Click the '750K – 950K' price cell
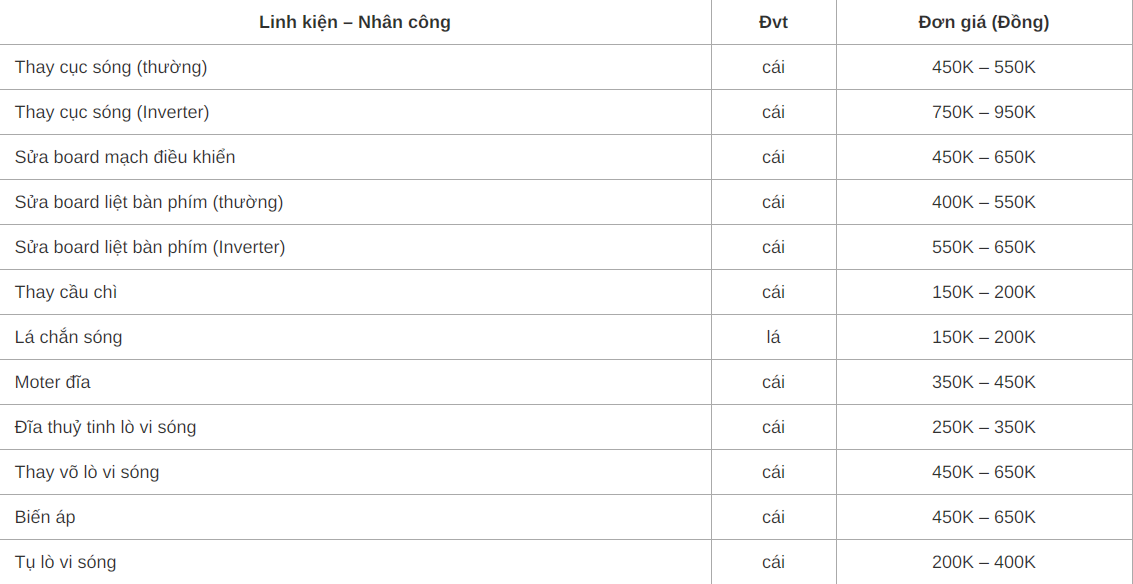Image resolution: width=1133 pixels, height=584 pixels. (x=984, y=112)
